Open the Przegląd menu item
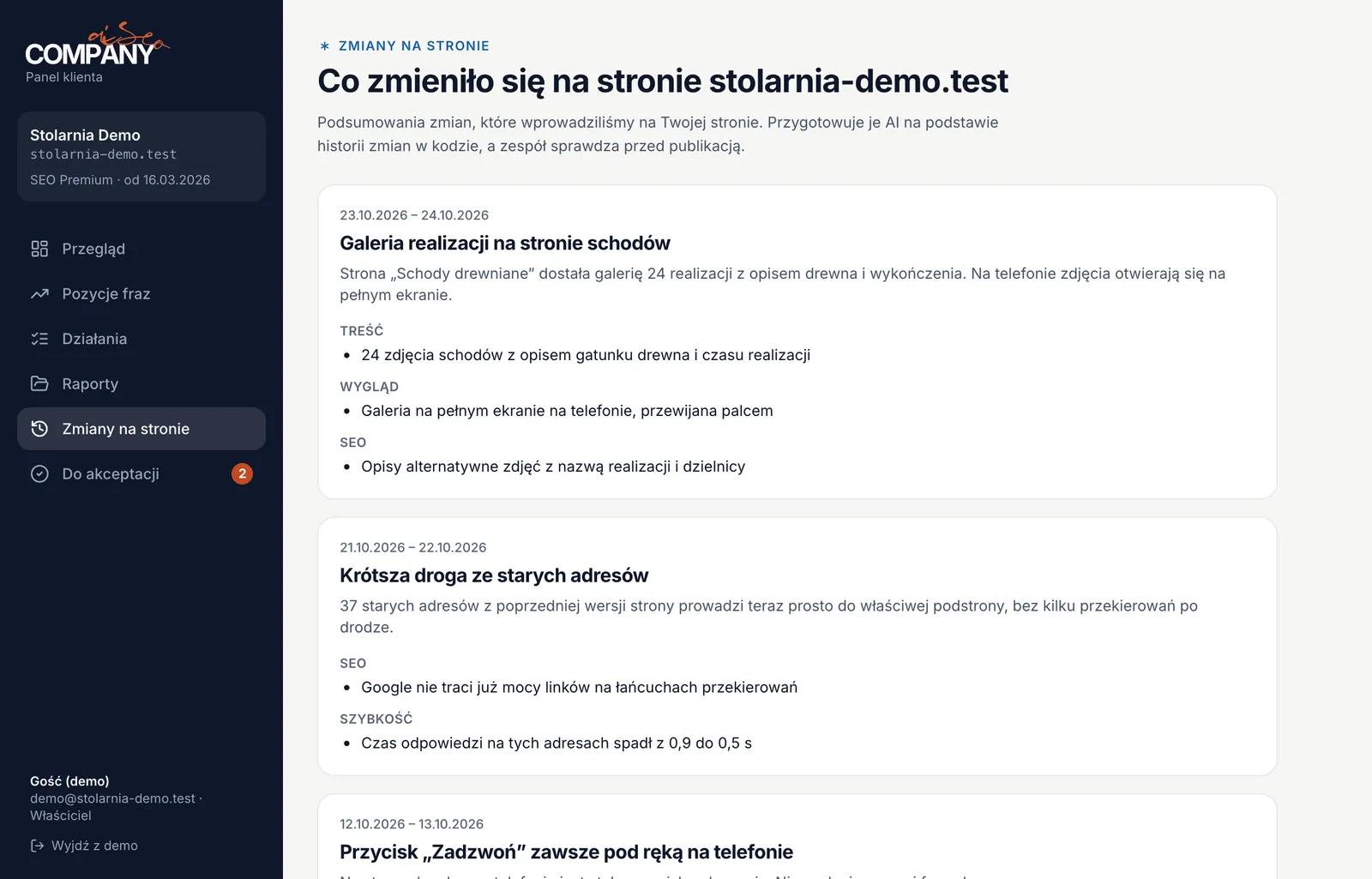1372x879 pixels. click(x=141, y=249)
